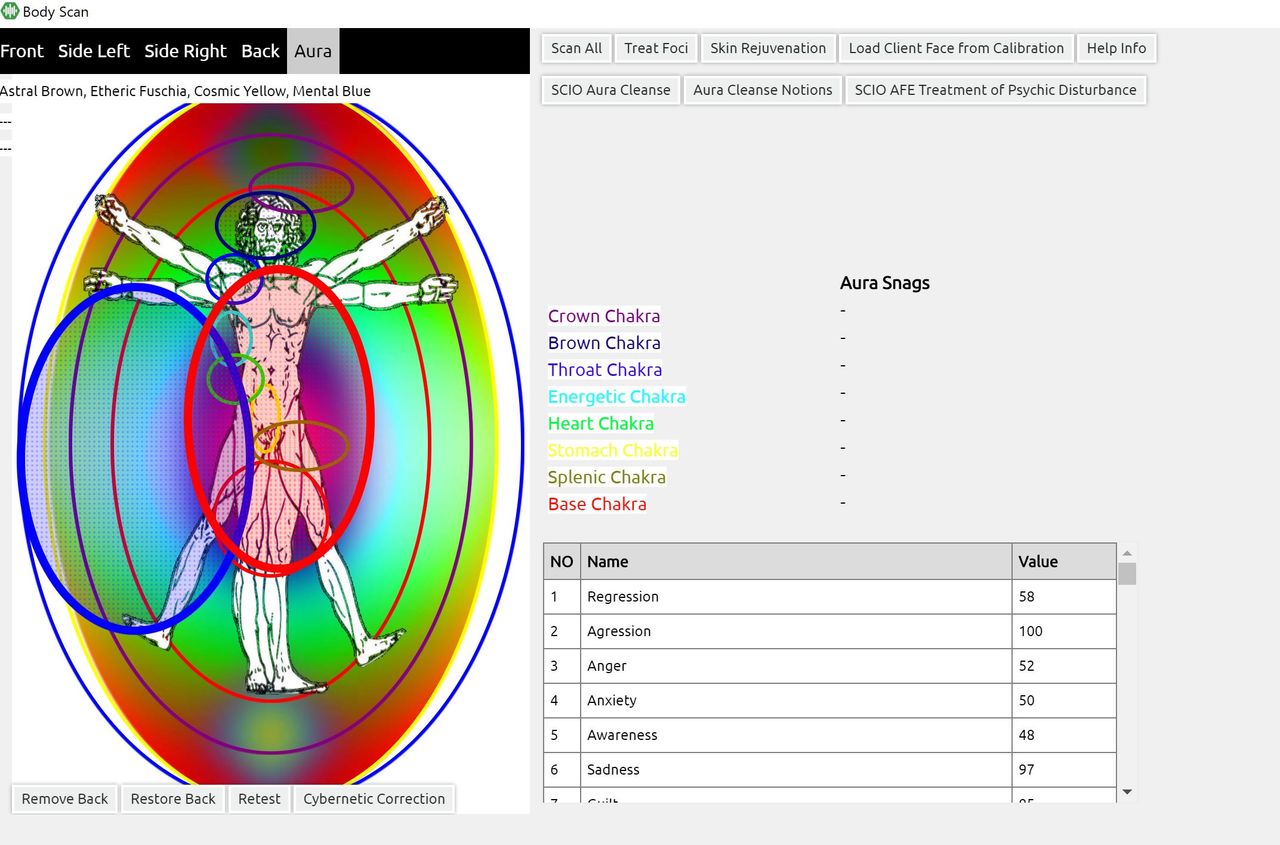Click the Restore Back button

tap(173, 799)
